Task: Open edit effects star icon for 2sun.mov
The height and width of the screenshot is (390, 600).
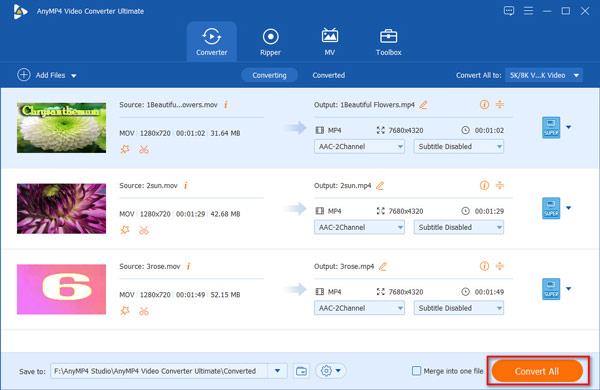Action: [125, 230]
